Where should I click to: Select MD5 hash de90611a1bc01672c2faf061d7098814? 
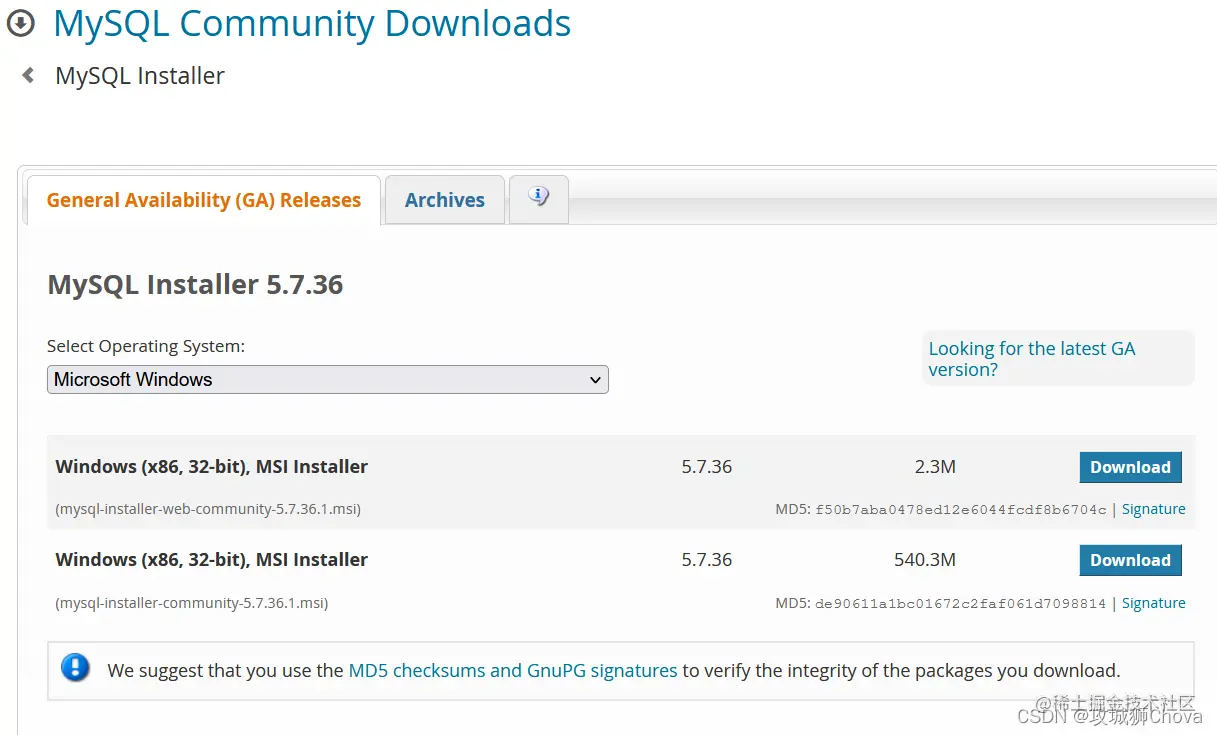[x=961, y=604]
